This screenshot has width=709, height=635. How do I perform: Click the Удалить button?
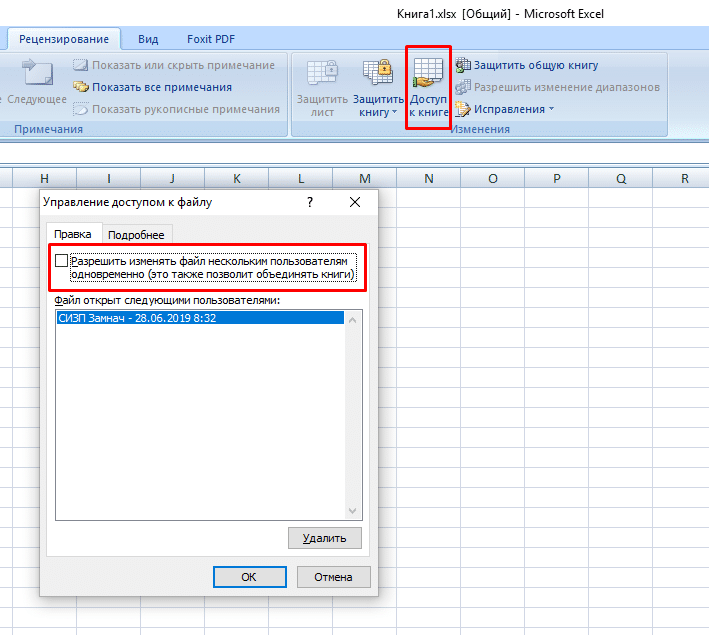click(x=325, y=538)
